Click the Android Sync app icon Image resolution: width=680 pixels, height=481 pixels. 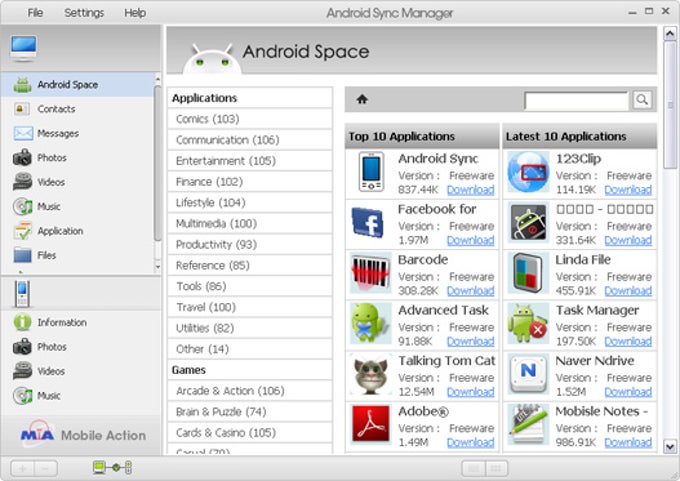371,172
